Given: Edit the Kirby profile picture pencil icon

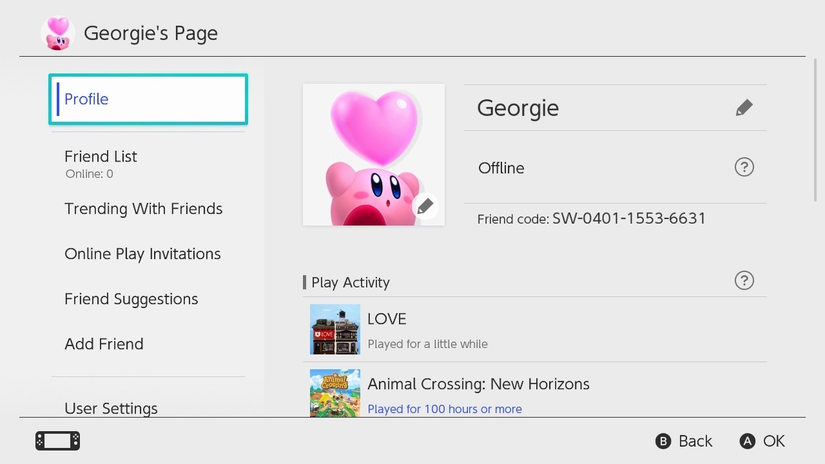Looking at the screenshot, I should tap(425, 206).
